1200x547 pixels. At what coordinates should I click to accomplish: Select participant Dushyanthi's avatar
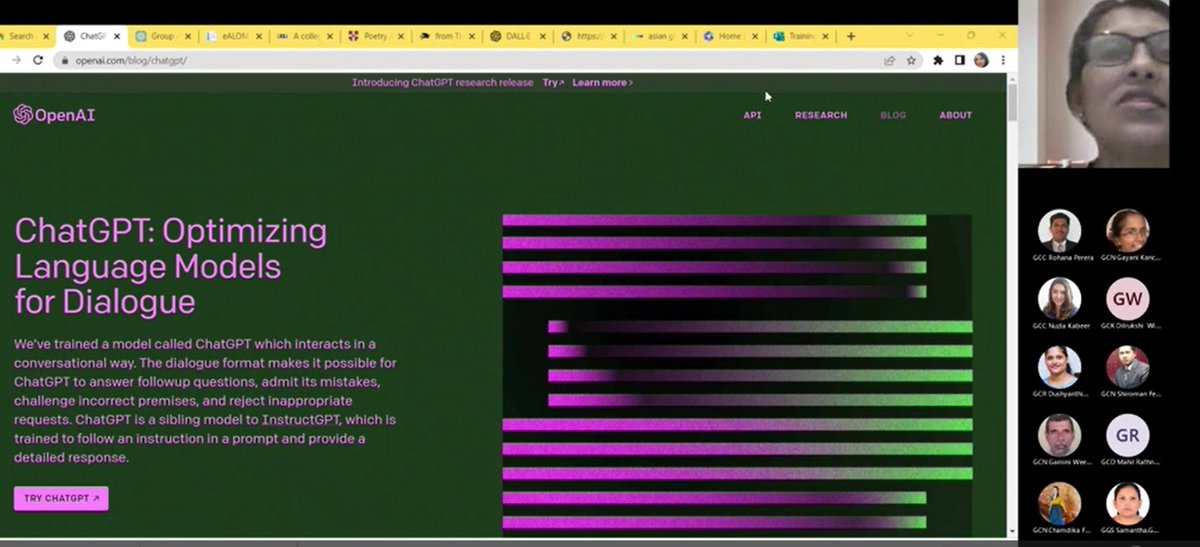(x=1060, y=367)
